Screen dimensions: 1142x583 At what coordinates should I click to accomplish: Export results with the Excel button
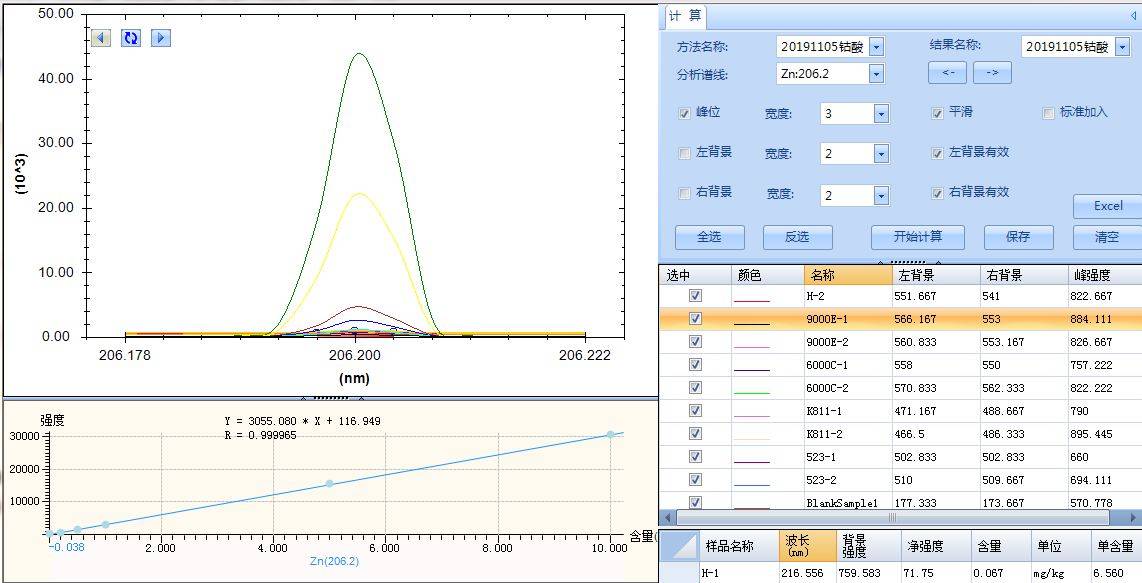[x=1107, y=206]
